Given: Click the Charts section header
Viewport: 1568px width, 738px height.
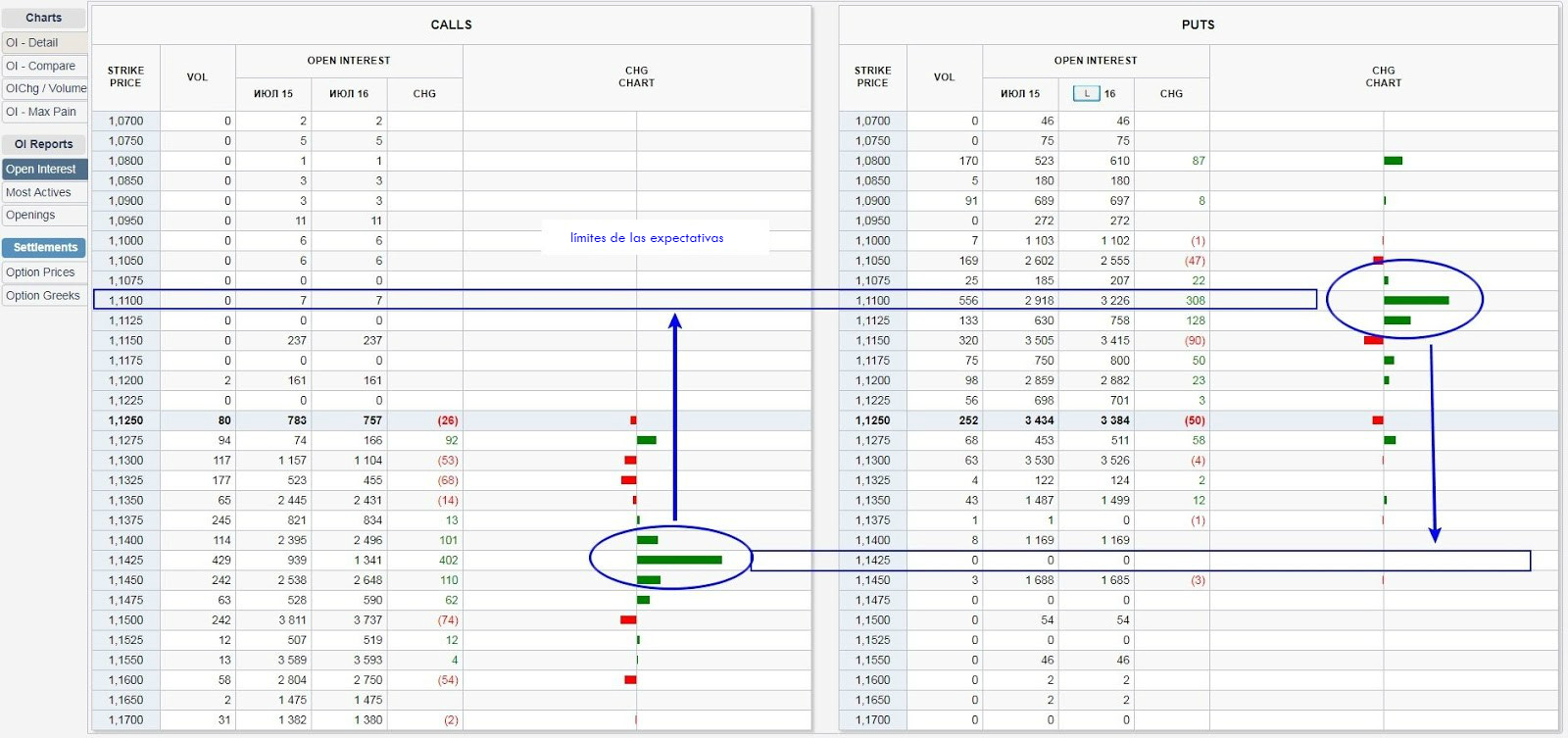Looking at the screenshot, I should pyautogui.click(x=44, y=18).
